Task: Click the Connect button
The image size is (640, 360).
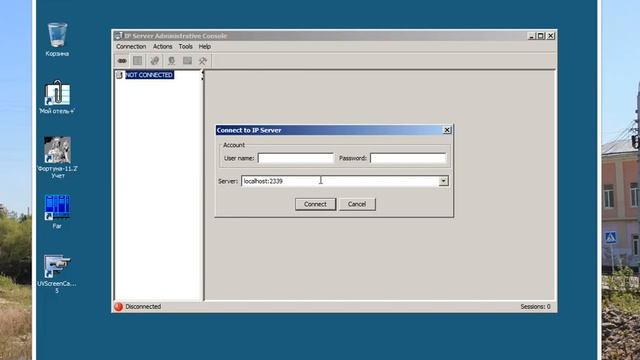Action: (315, 204)
